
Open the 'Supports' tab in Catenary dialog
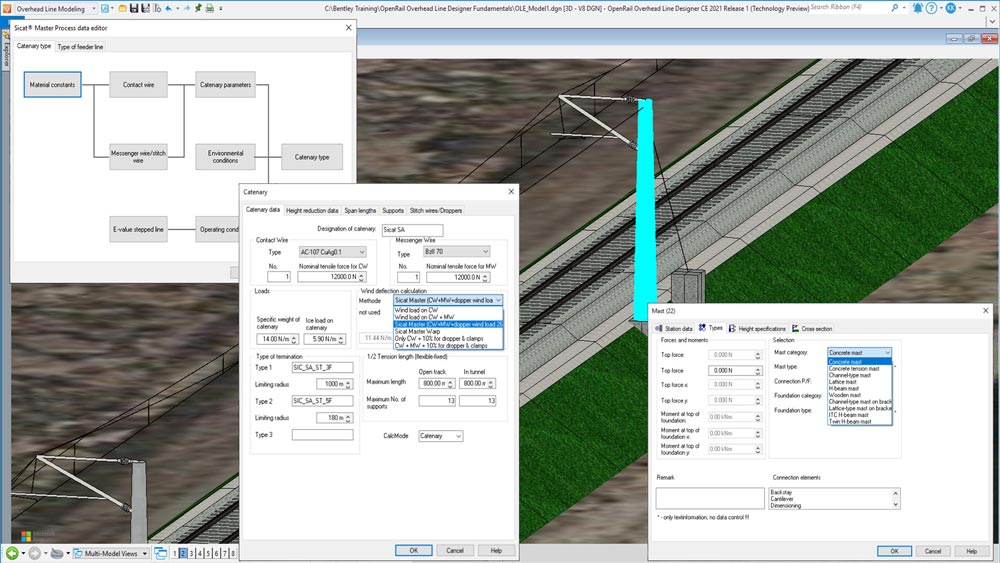pos(393,210)
